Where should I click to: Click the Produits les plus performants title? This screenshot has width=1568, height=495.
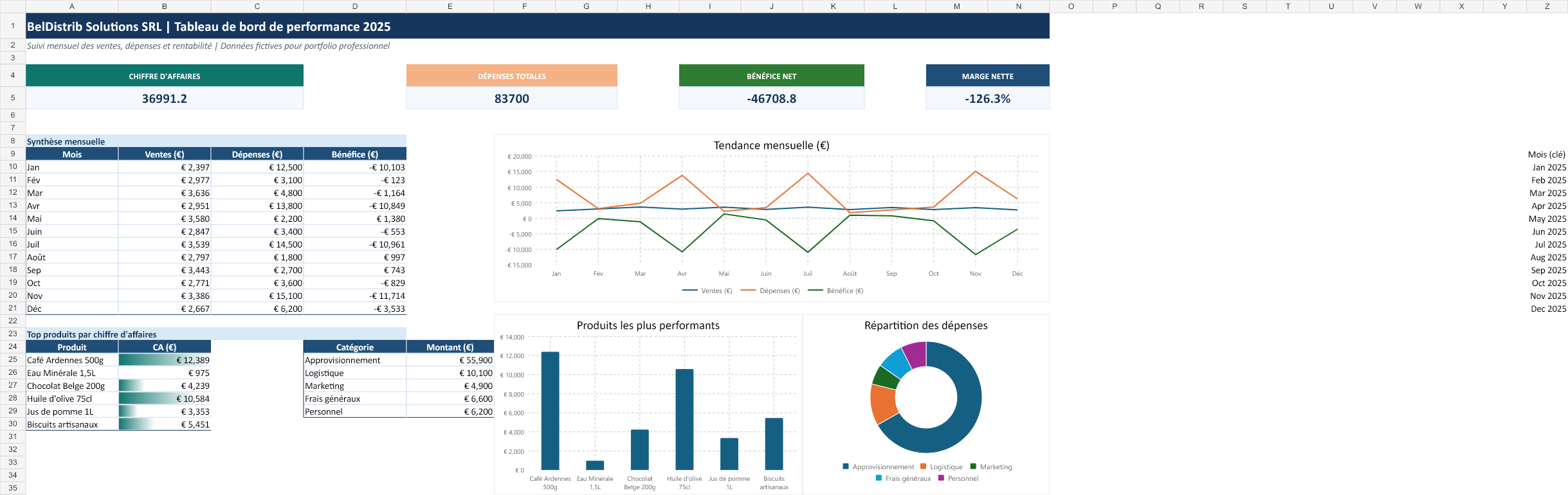click(648, 325)
